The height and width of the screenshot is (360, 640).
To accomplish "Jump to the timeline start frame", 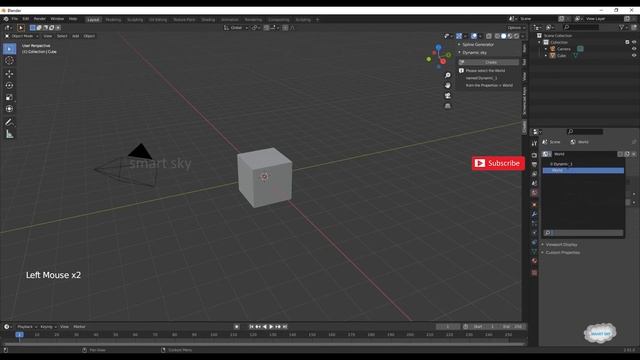I will pos(251,327).
